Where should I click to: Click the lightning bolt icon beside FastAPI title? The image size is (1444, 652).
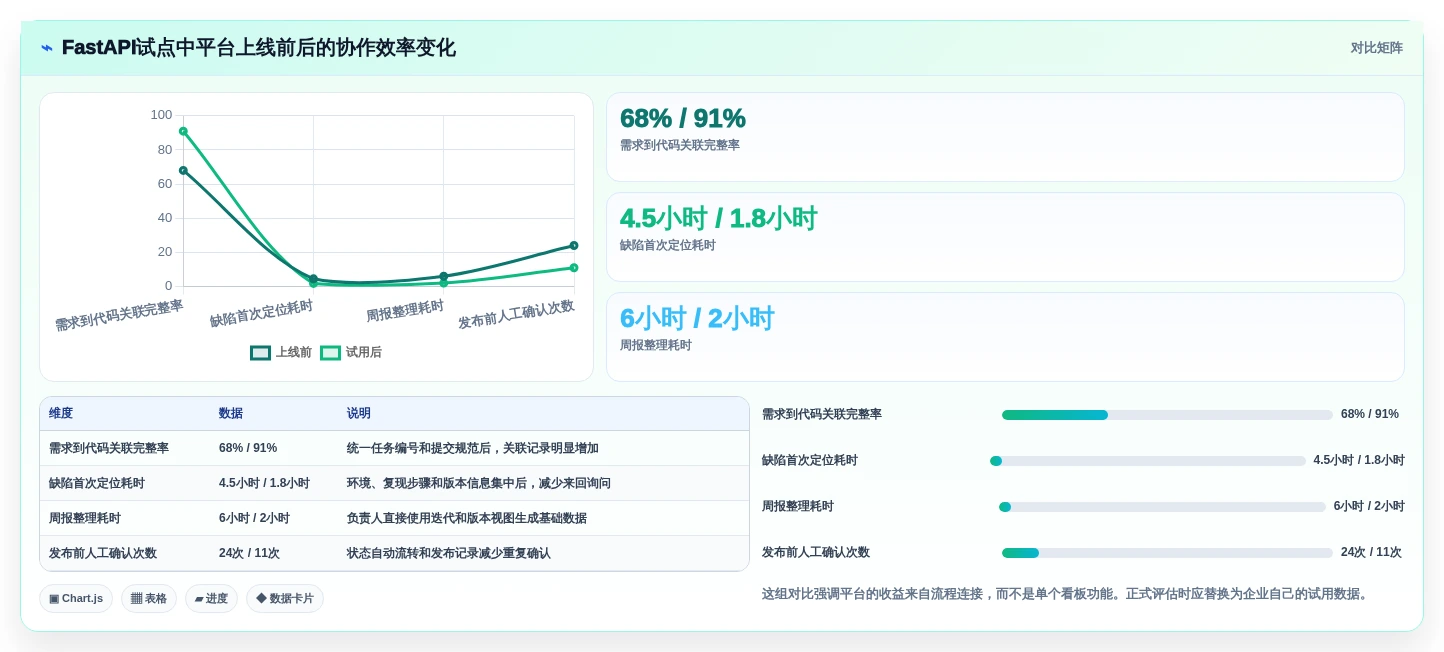[x=46, y=48]
